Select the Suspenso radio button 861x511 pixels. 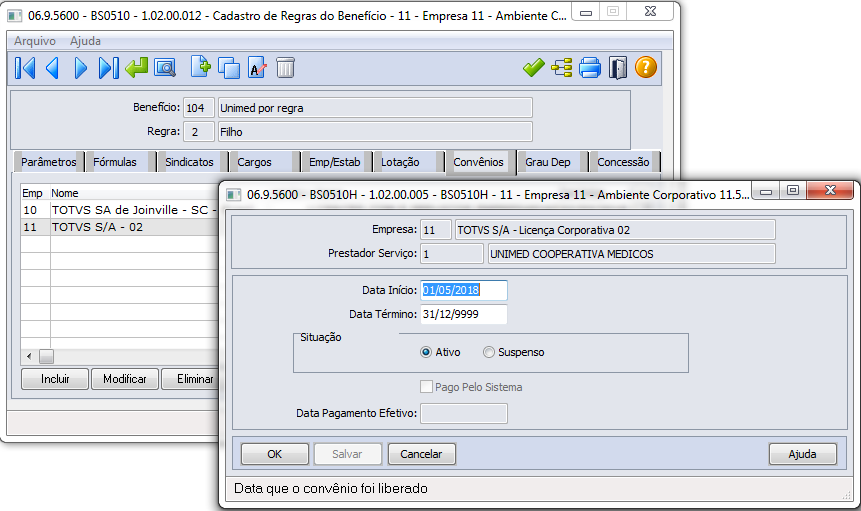click(x=489, y=352)
